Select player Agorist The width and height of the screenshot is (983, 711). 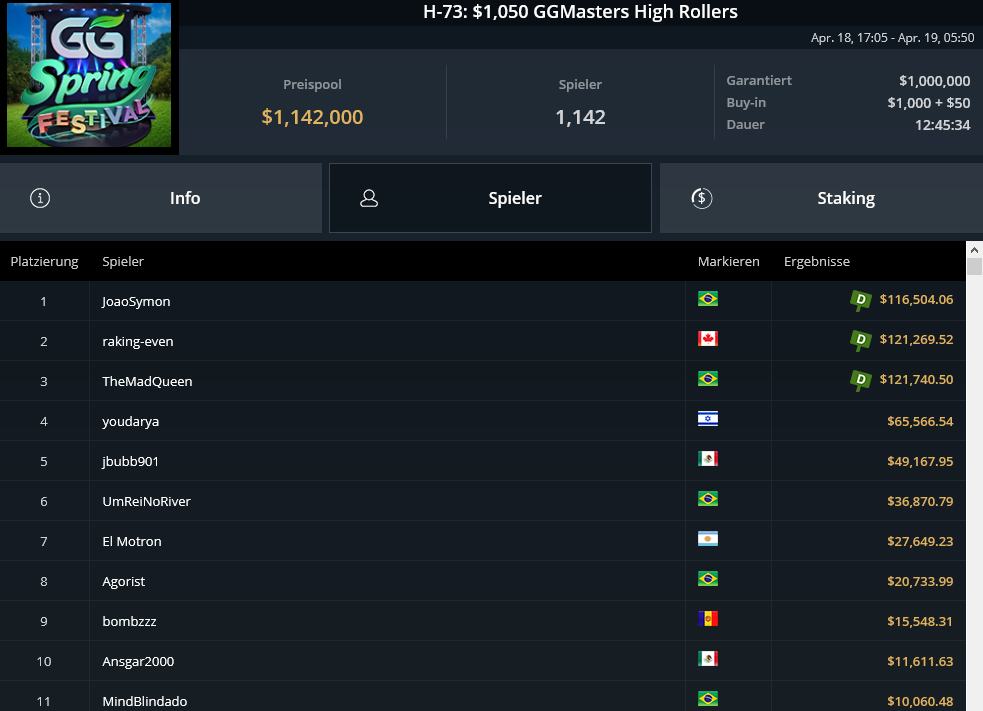124,582
